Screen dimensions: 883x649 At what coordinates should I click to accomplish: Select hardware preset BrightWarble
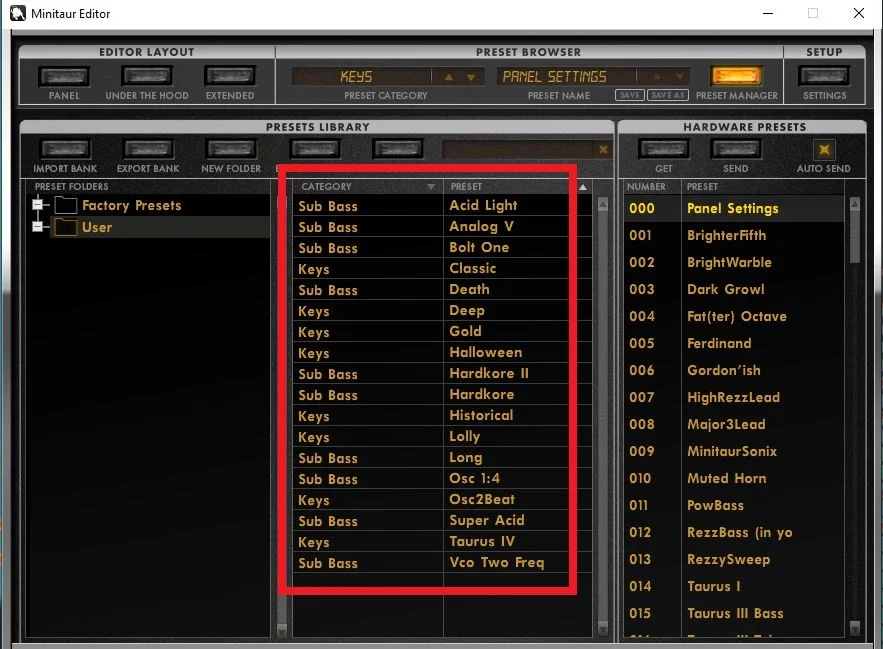[729, 263]
